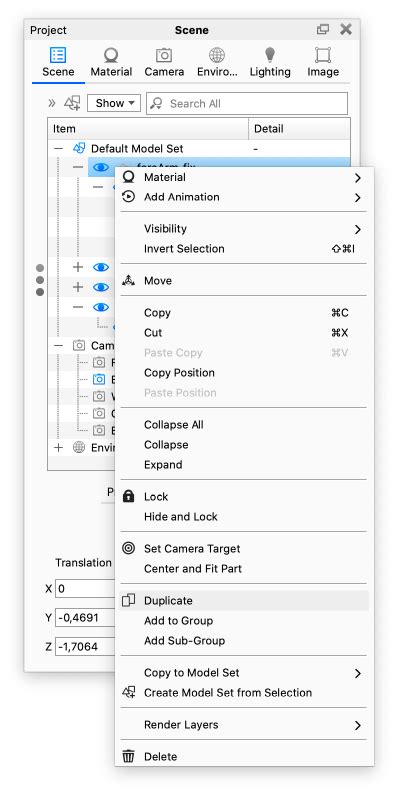The height and width of the screenshot is (795, 408).
Task: Open the Environment globe tab
Action: (217, 55)
